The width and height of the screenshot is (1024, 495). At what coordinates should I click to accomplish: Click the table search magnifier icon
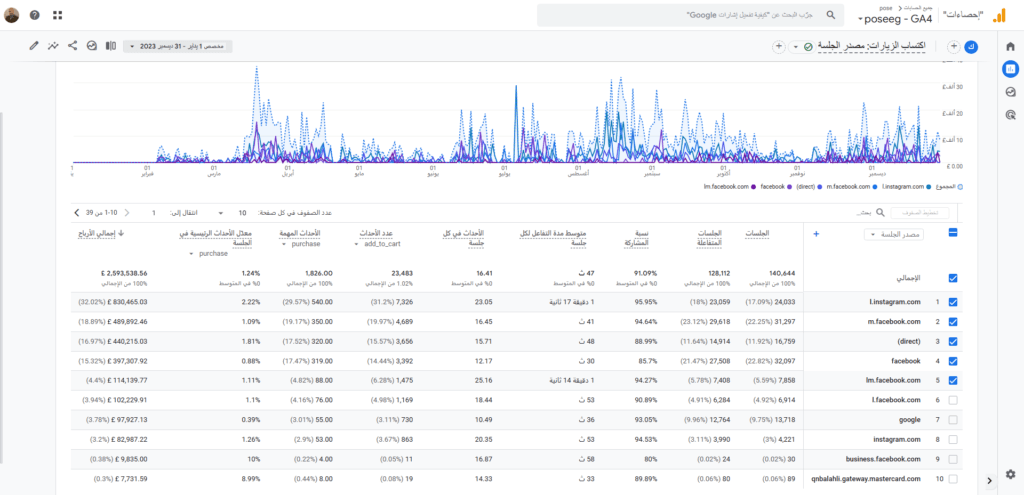pyautogui.click(x=880, y=213)
